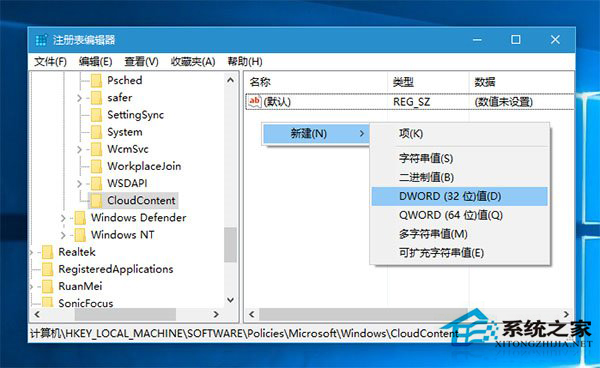Screen dimensions: 600x368
Task: Select the SettingSync key label
Action: tap(135, 115)
